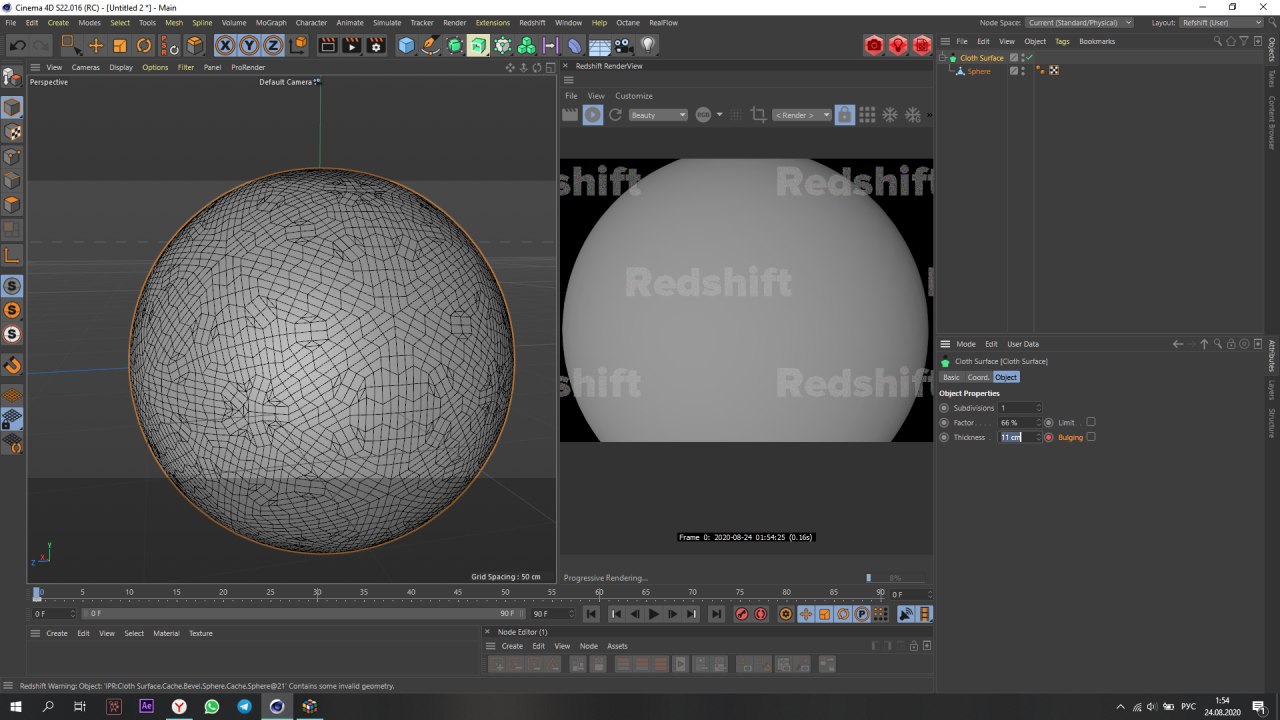This screenshot has width=1280, height=720.
Task: Click the Subdivisions spinner arrows
Action: (x=1039, y=408)
